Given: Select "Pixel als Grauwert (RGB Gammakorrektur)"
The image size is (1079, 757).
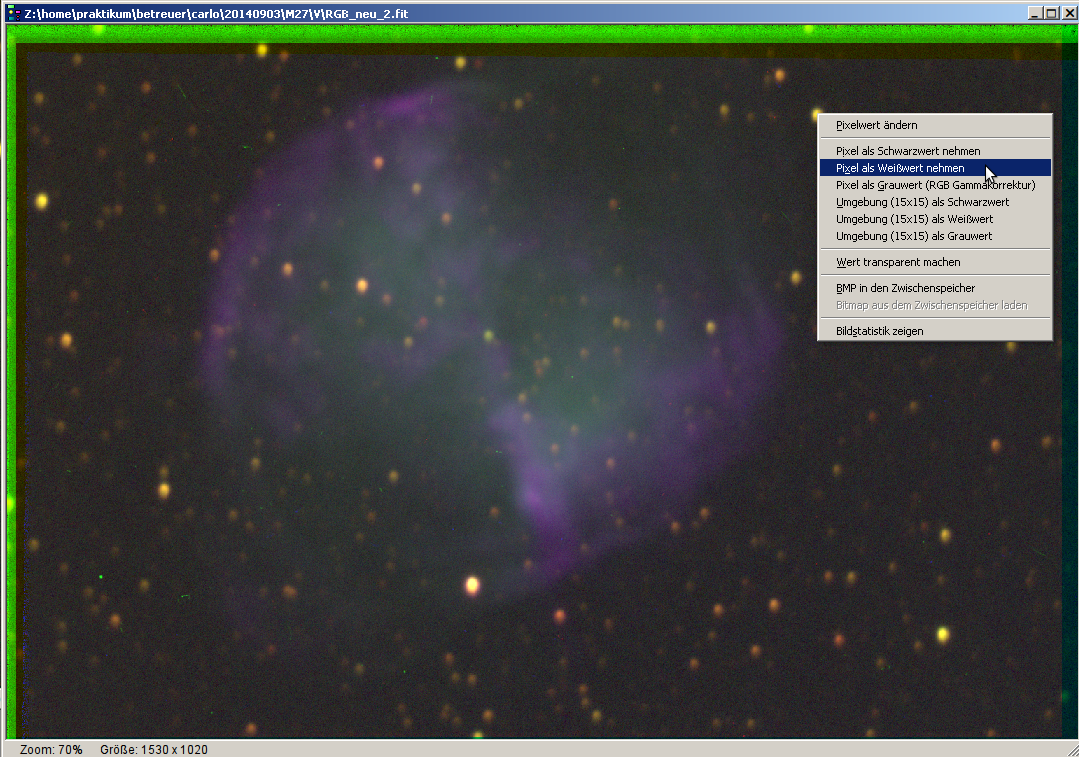Looking at the screenshot, I should click(935, 185).
